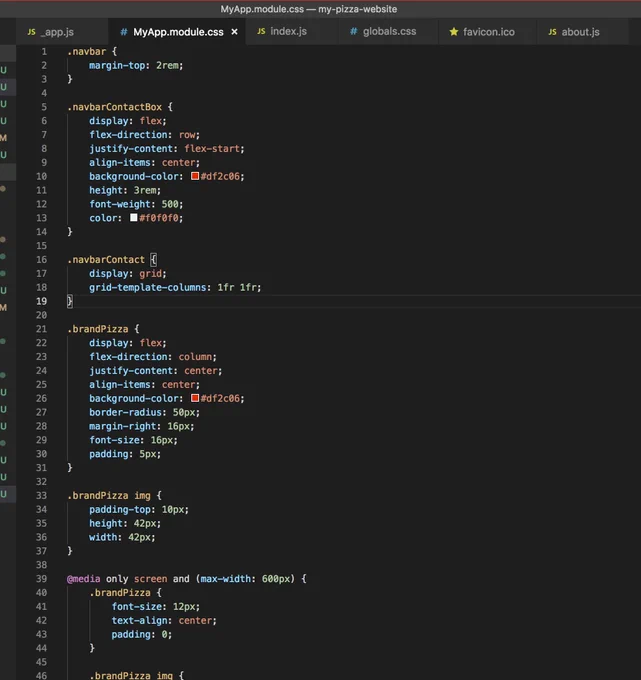Viewport: 641px width, 680px height.
Task: Click the window title MyApp.module.css — my-pizza-website
Action: [308, 9]
